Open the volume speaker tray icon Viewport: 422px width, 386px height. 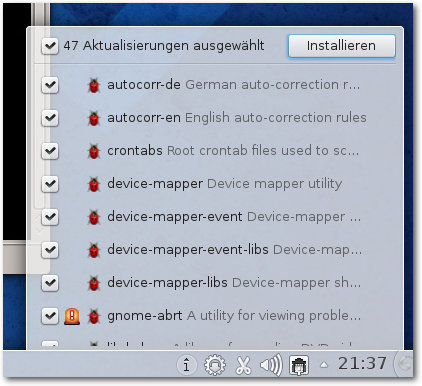[271, 365]
